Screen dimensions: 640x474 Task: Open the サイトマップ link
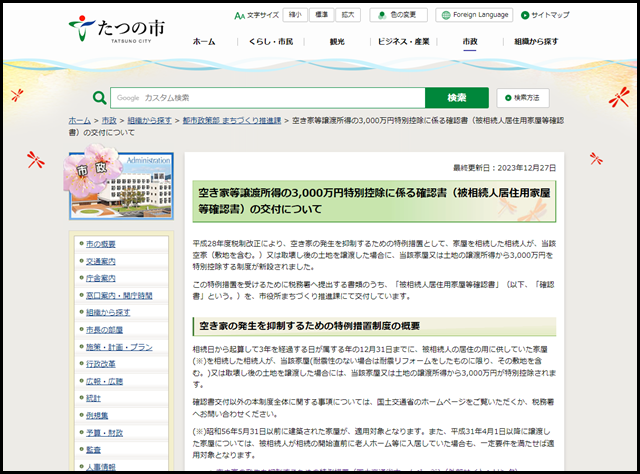545,15
